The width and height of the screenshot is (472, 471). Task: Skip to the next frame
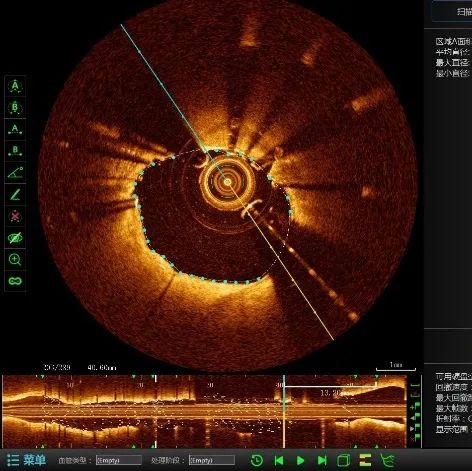click(322, 460)
